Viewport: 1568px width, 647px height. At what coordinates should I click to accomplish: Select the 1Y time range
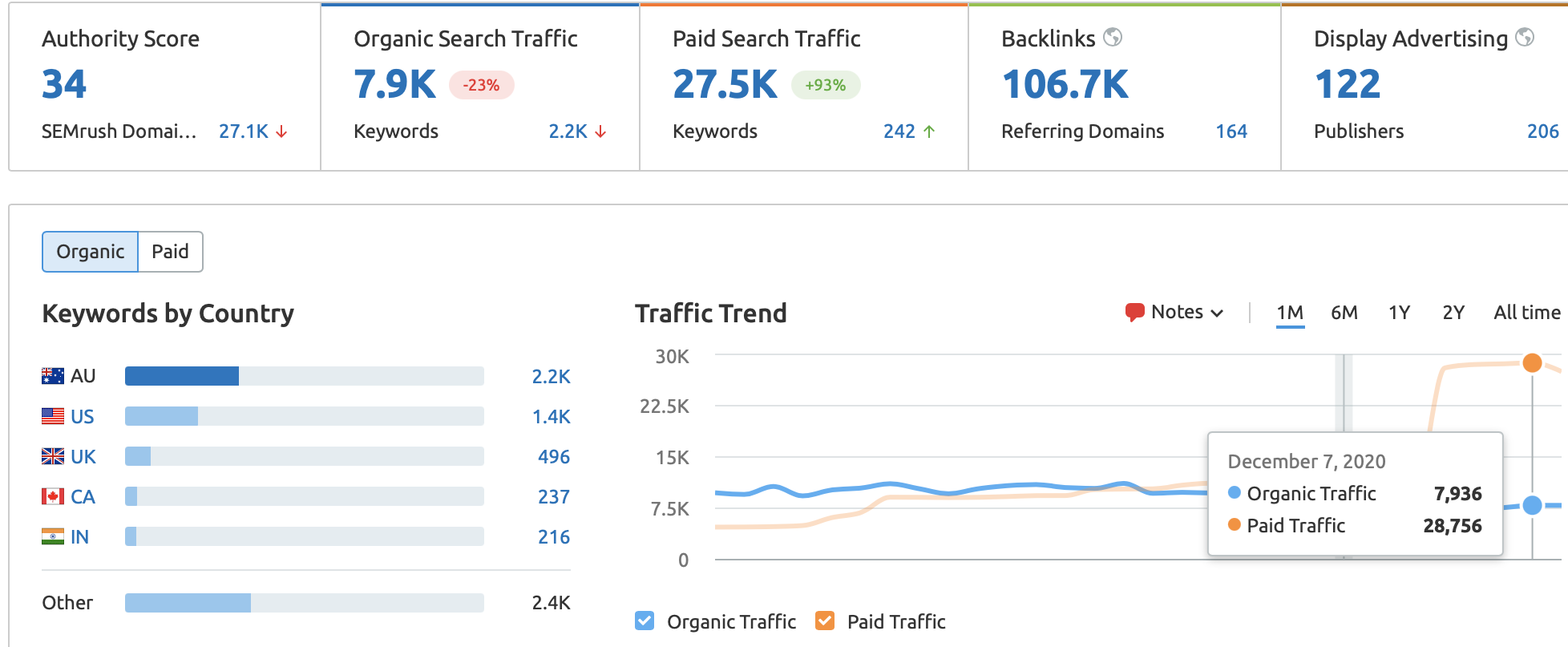(1399, 312)
